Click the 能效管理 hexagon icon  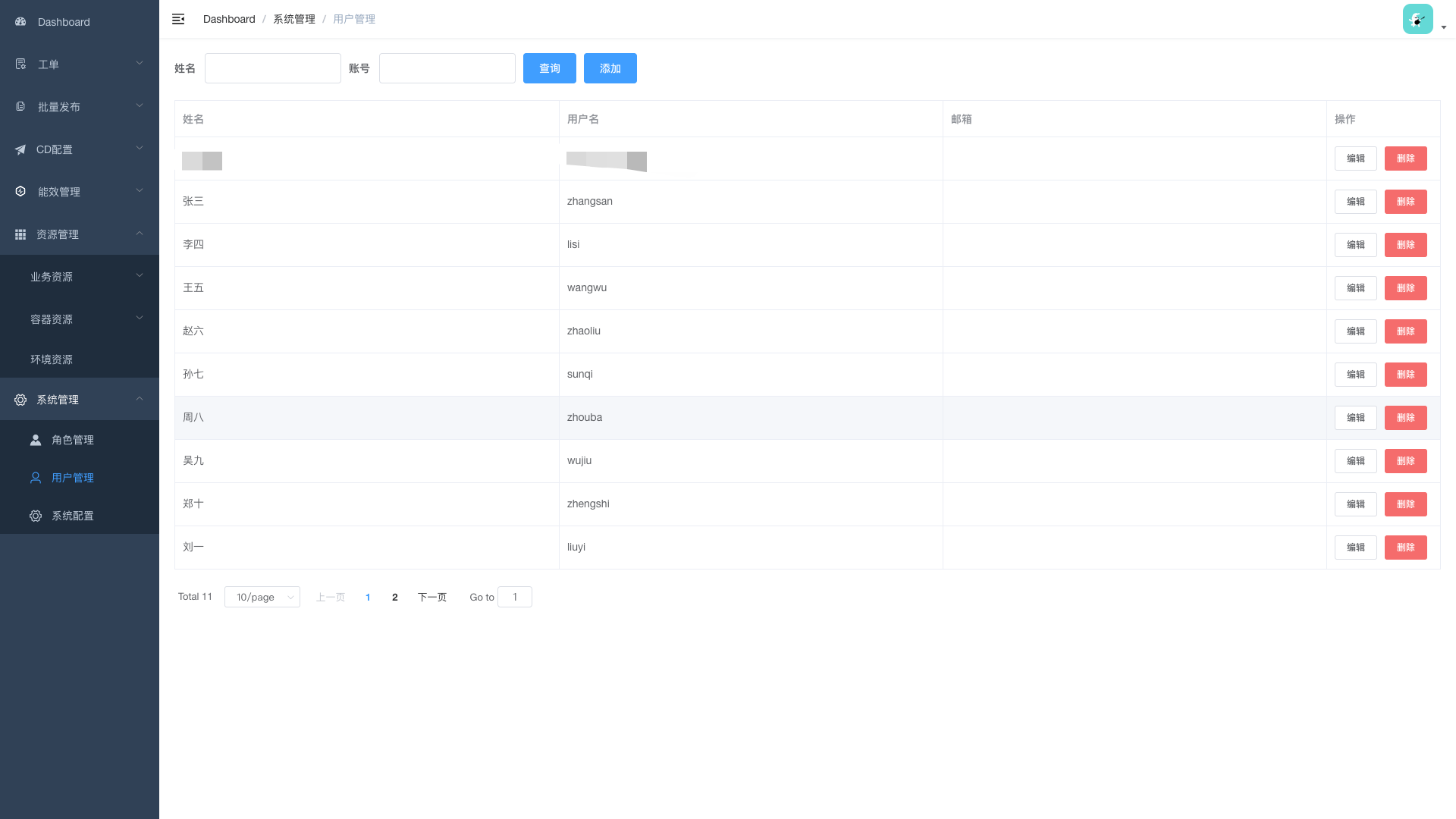(20, 192)
